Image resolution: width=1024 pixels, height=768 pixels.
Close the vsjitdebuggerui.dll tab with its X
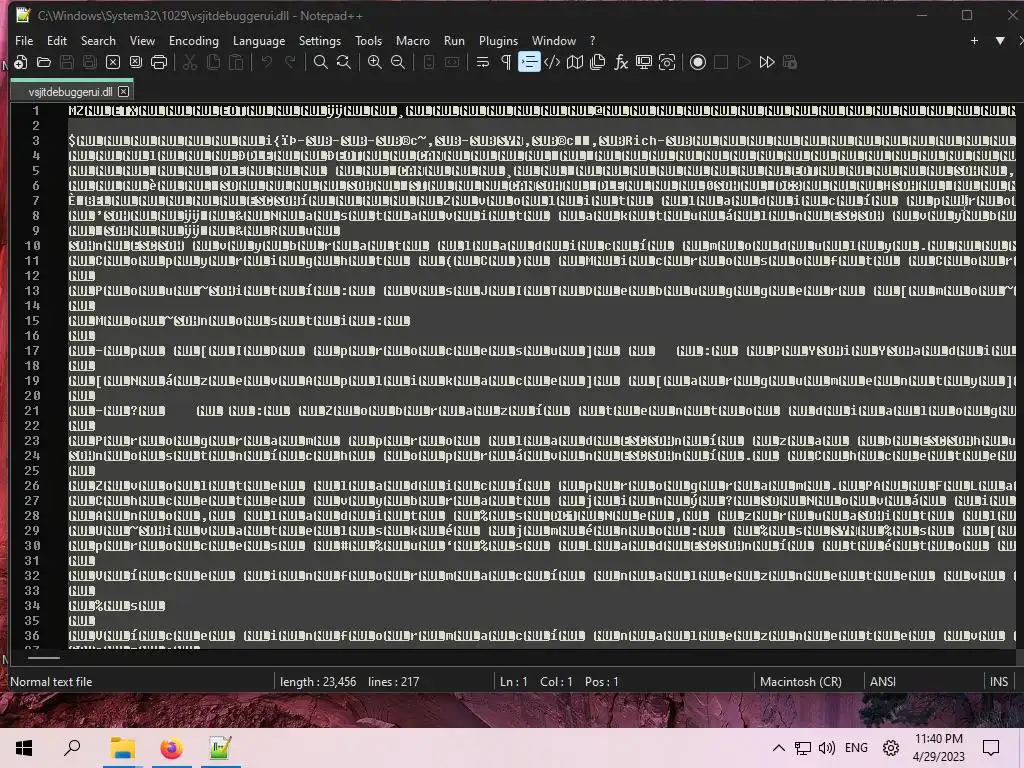click(123, 91)
